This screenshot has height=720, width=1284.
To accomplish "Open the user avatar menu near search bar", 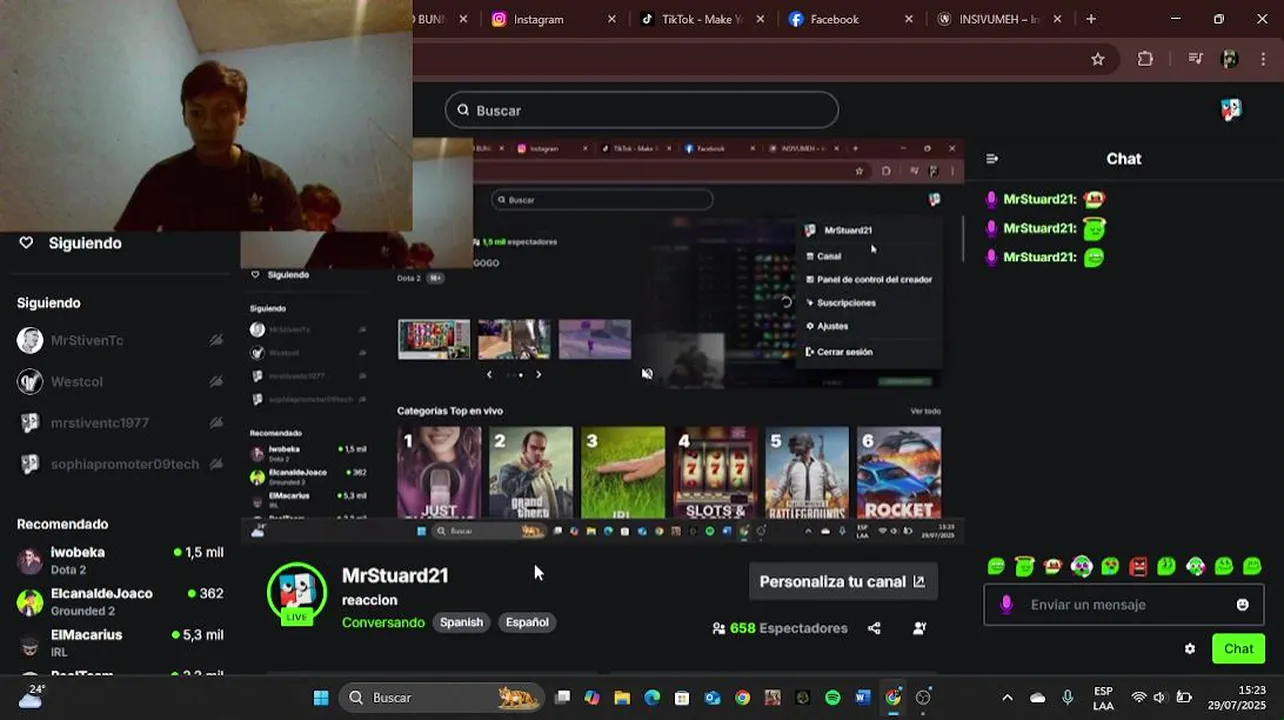I will click(1231, 110).
